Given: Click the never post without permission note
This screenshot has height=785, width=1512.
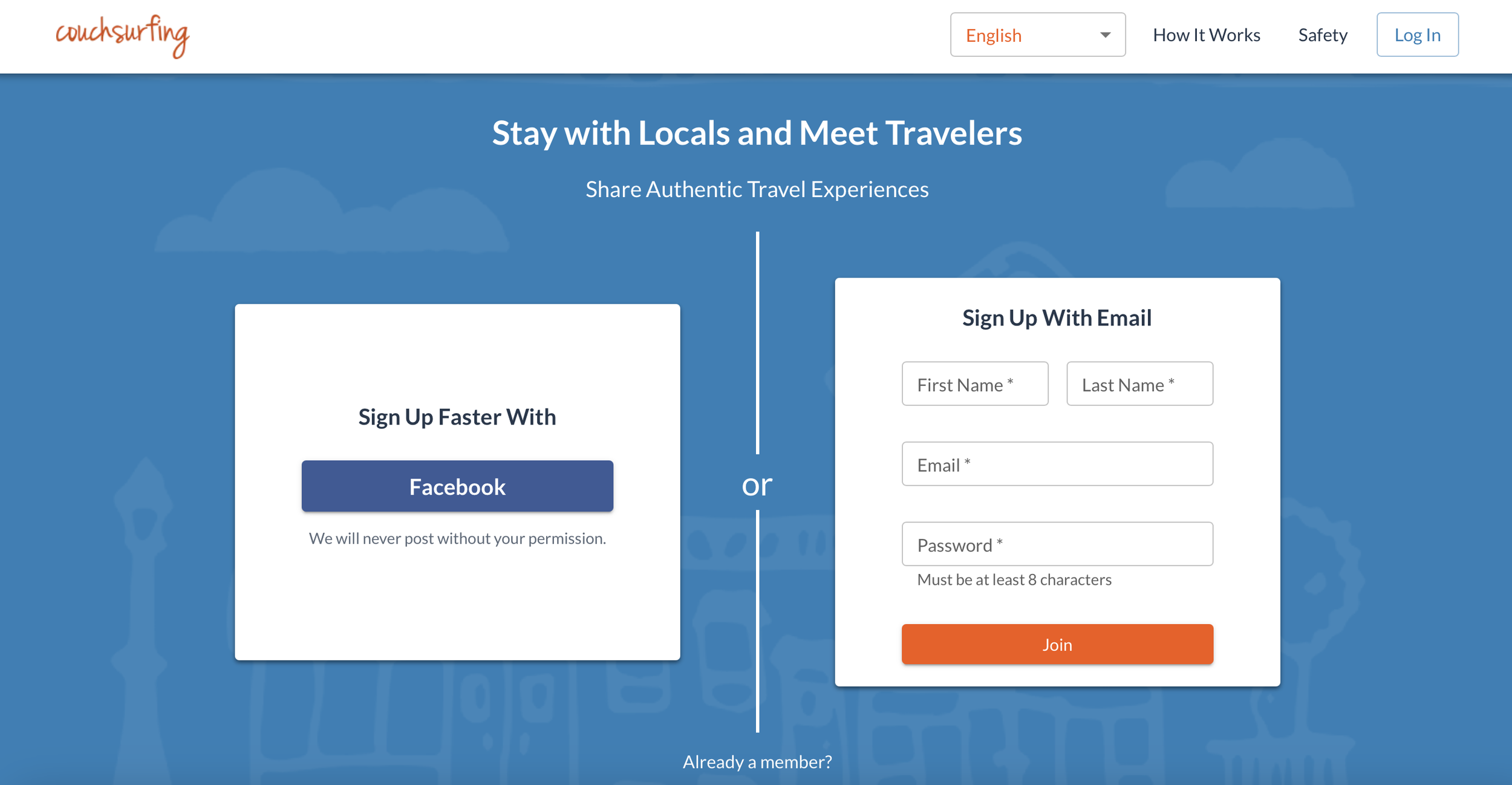Looking at the screenshot, I should pyautogui.click(x=457, y=538).
